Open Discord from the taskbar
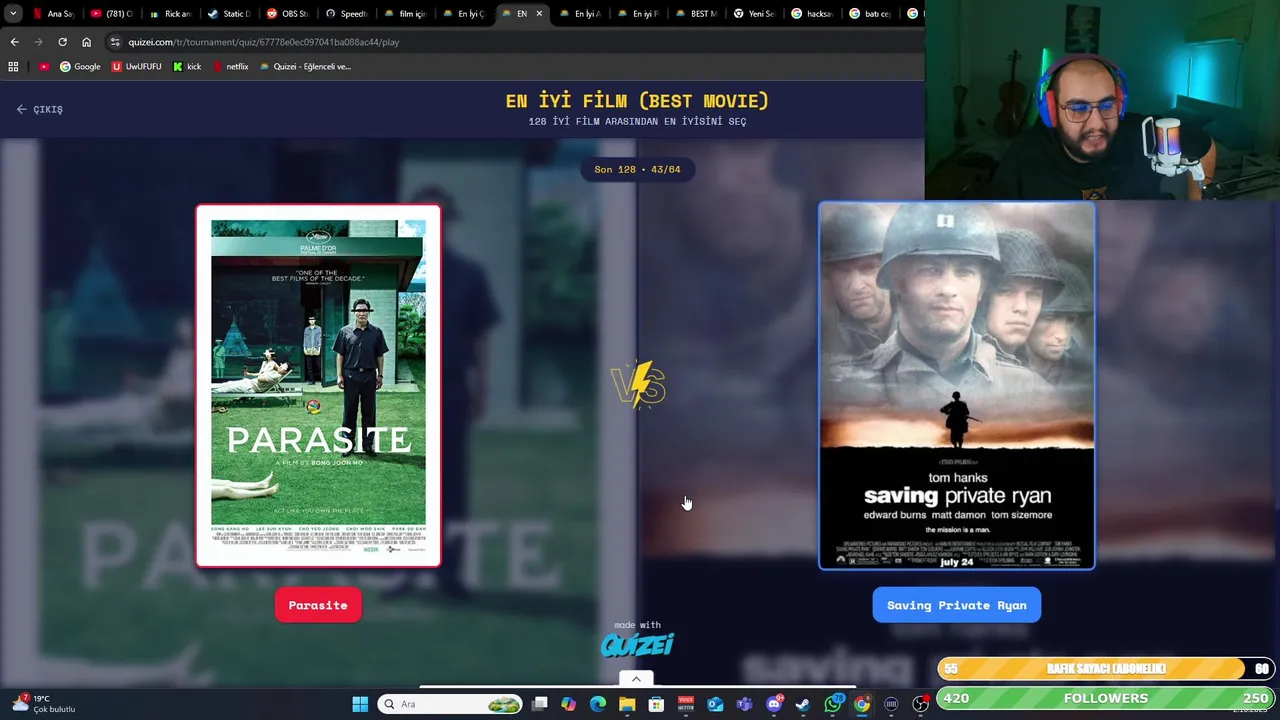 pyautogui.click(x=774, y=704)
